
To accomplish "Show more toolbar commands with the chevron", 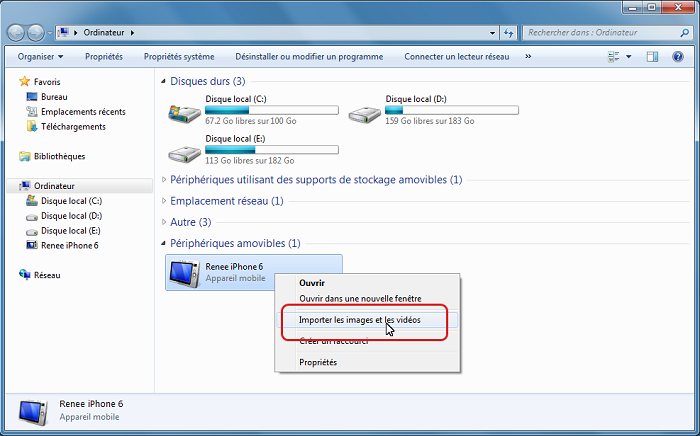I will [528, 56].
